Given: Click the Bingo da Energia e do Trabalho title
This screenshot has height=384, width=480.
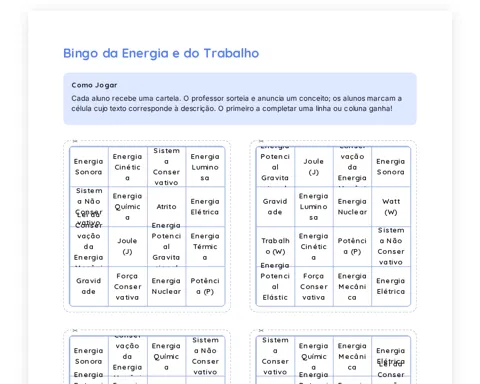Looking at the screenshot, I should [x=161, y=53].
